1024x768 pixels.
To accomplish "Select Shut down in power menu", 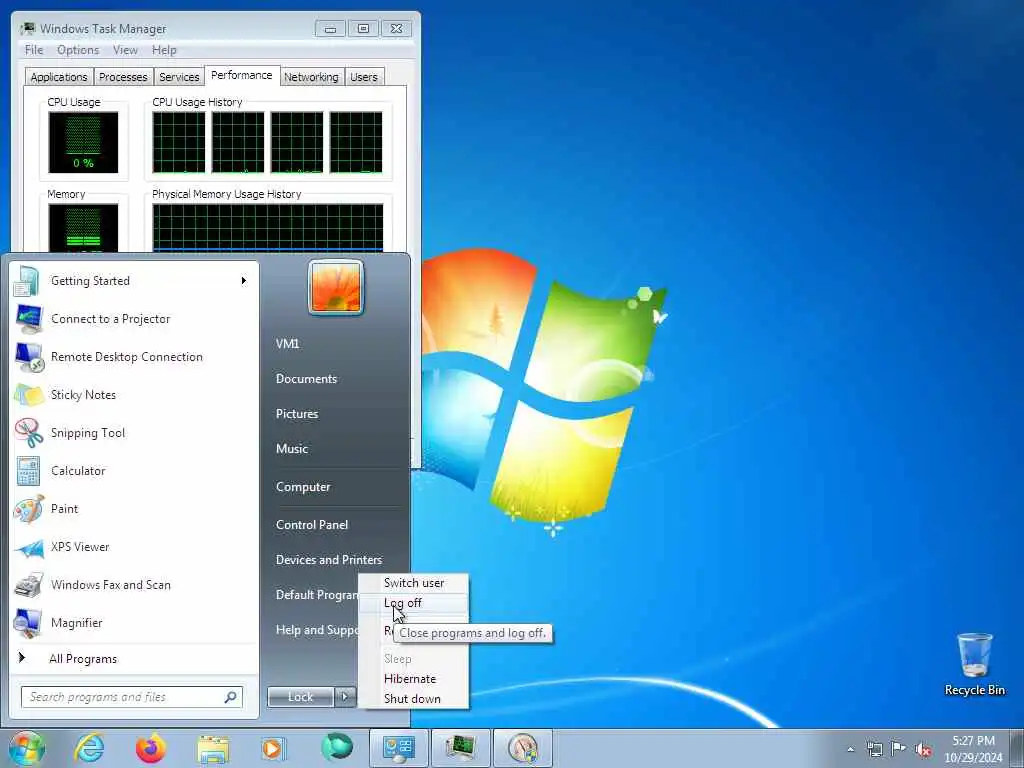I will coord(414,699).
